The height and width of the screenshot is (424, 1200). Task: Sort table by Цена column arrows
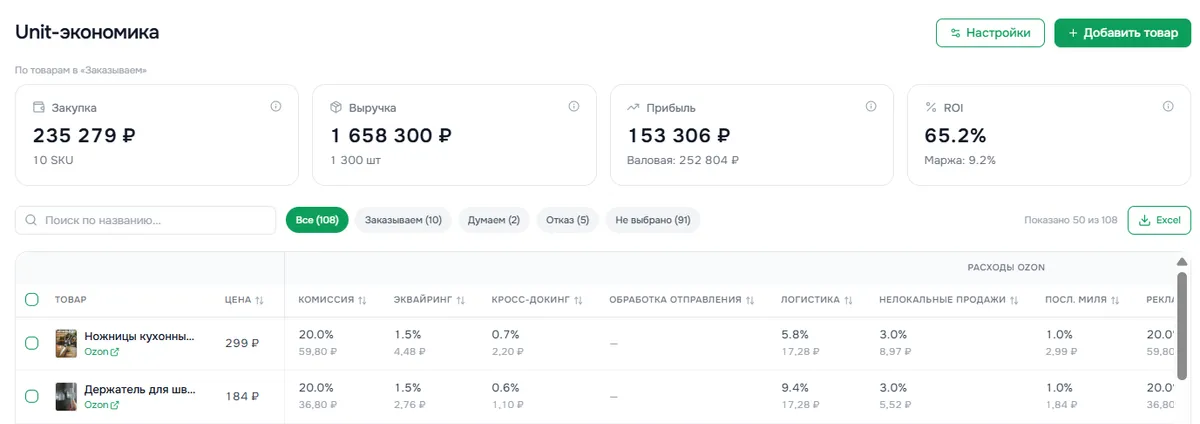260,299
